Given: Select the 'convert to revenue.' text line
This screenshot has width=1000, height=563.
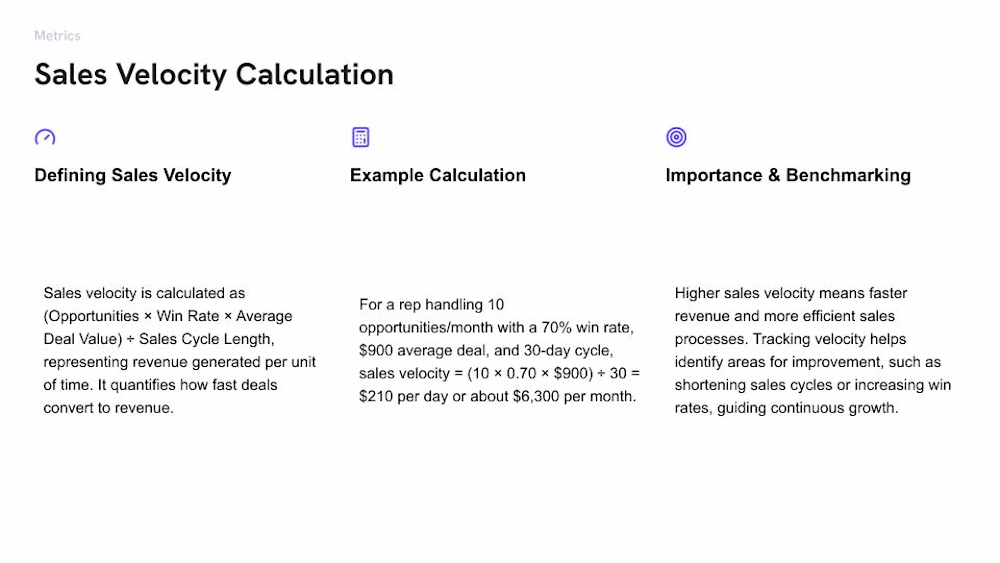Looking at the screenshot, I should click(108, 408).
